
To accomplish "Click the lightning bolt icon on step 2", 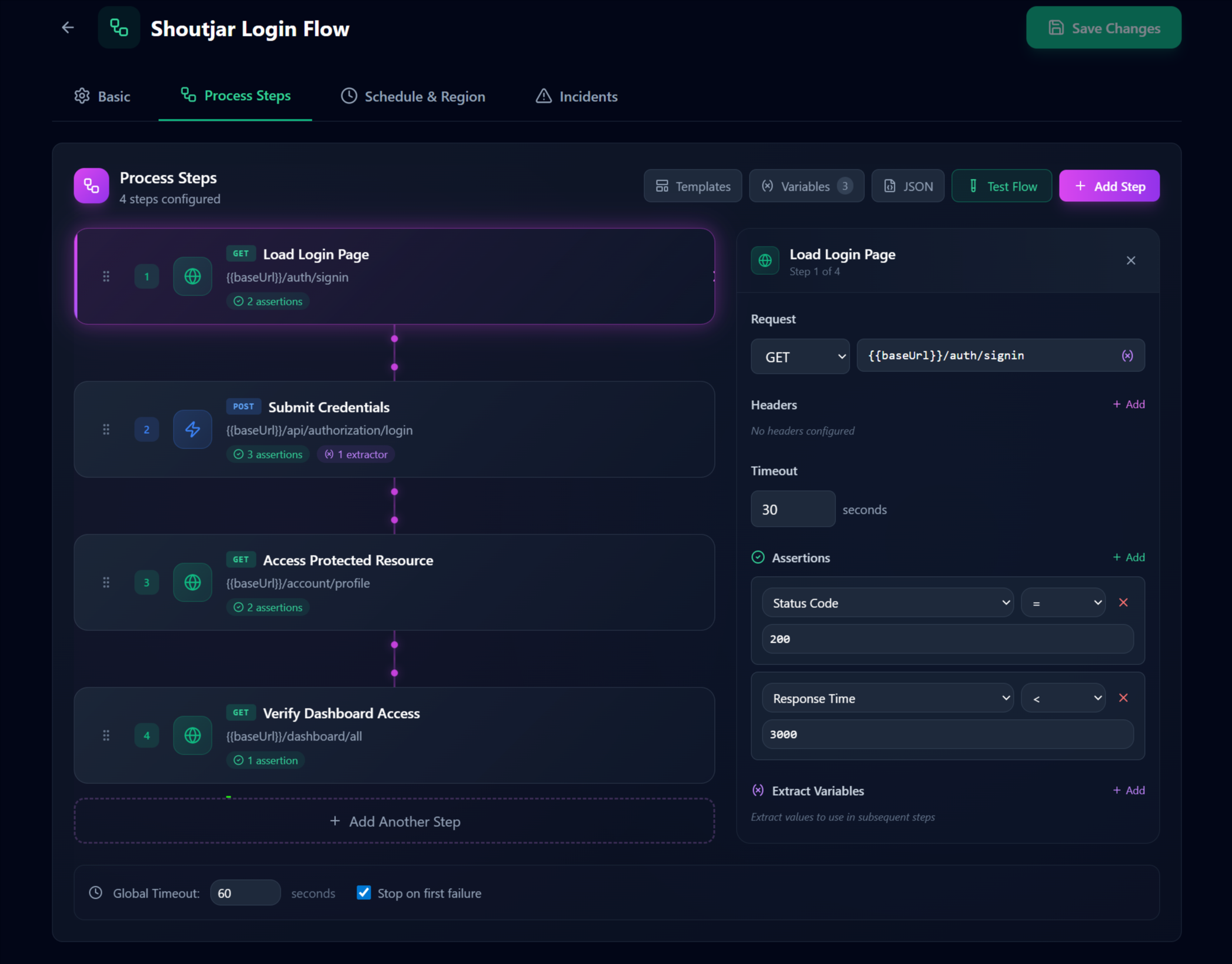I will 192,430.
